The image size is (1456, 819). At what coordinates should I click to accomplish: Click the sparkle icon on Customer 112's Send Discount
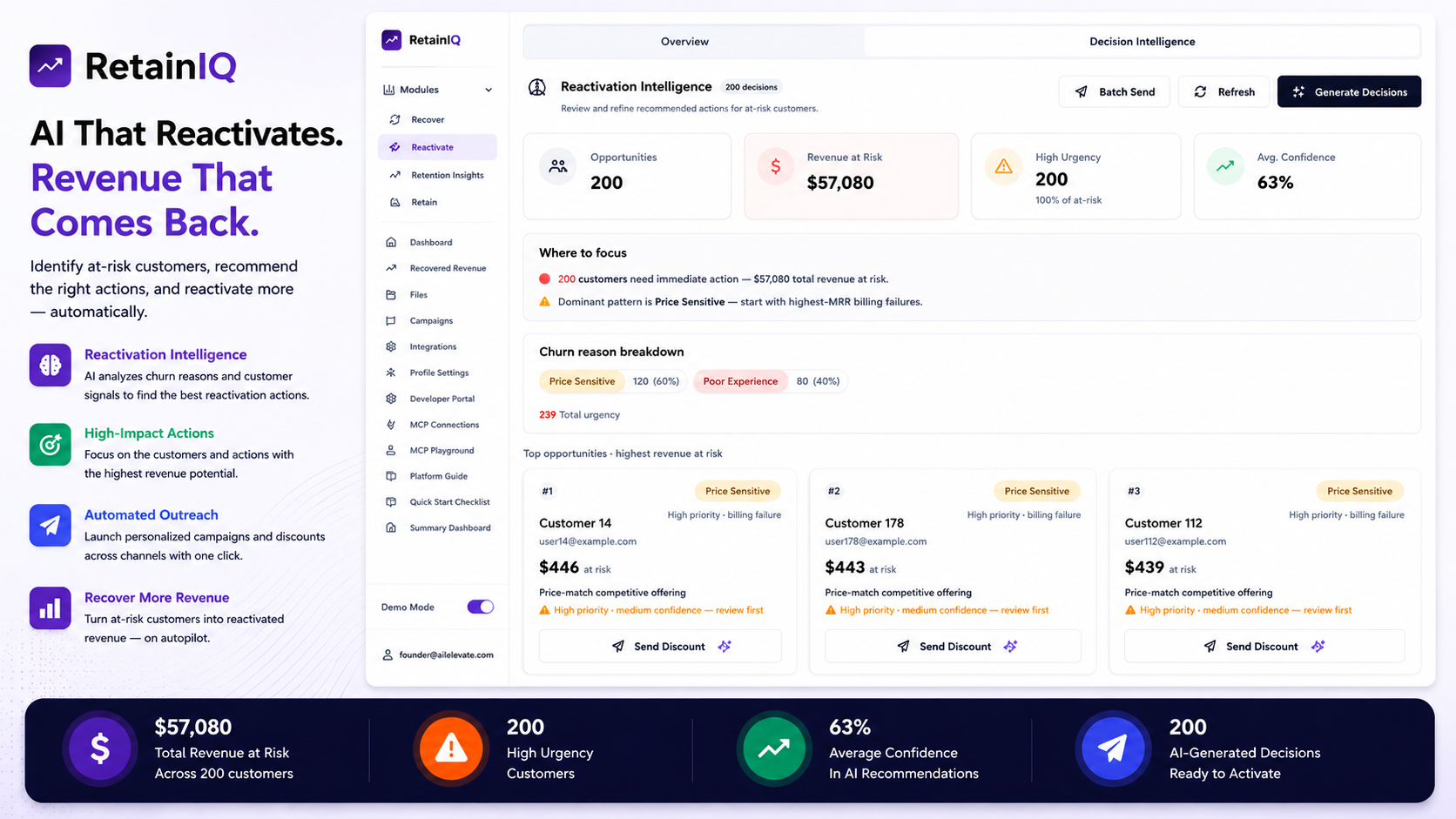pos(1318,646)
